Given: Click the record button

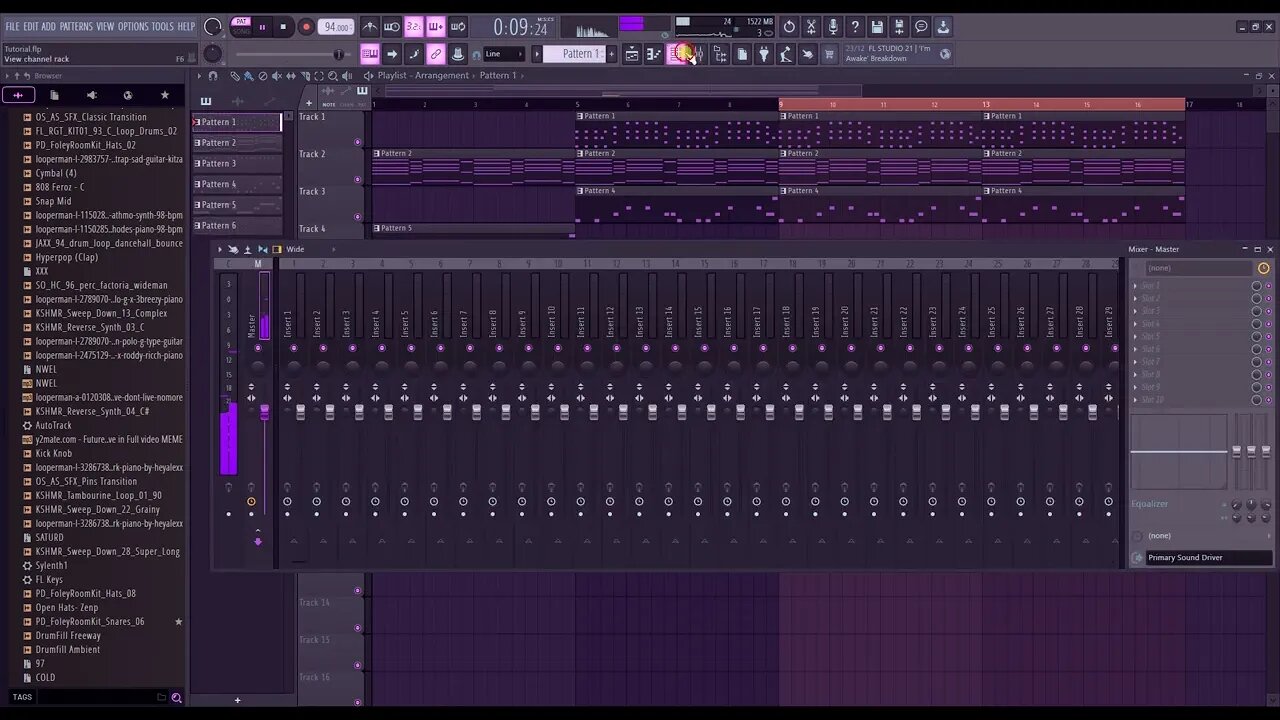Looking at the screenshot, I should [306, 27].
